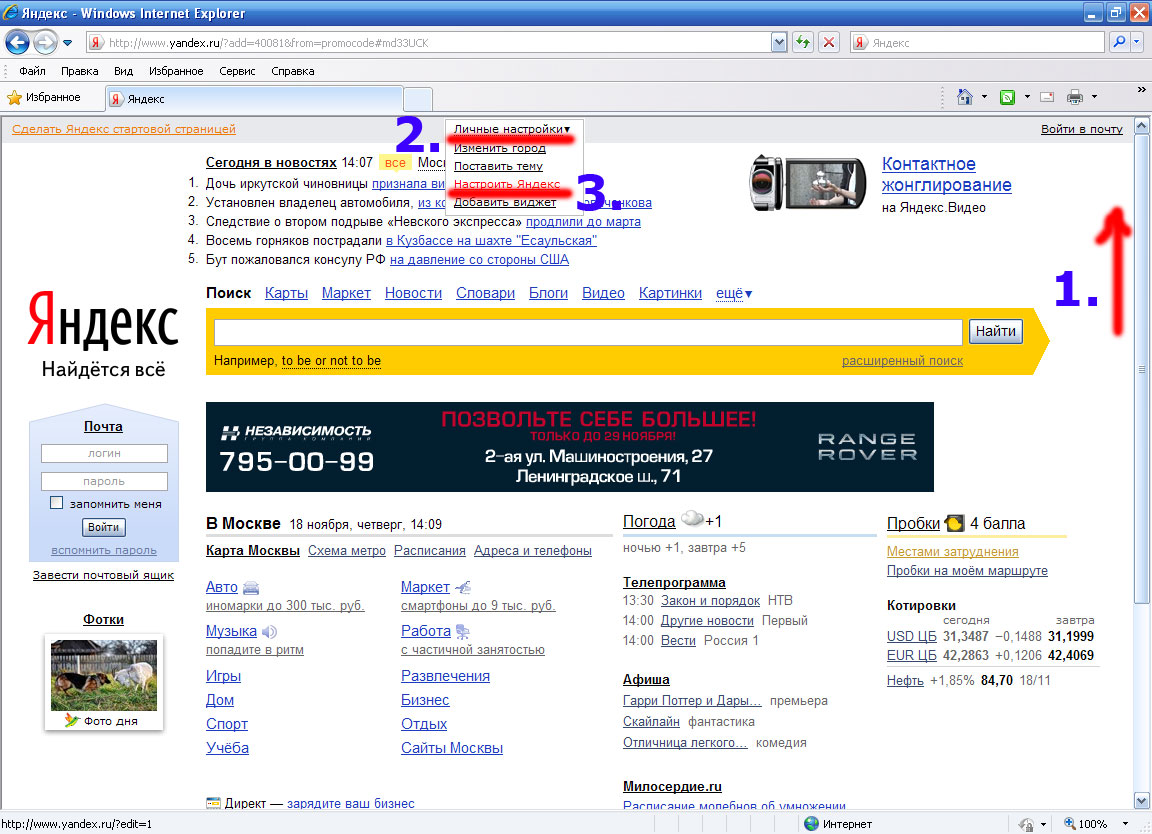
Task: Select Настроить Яндекс in settings menu
Action: 507,184
